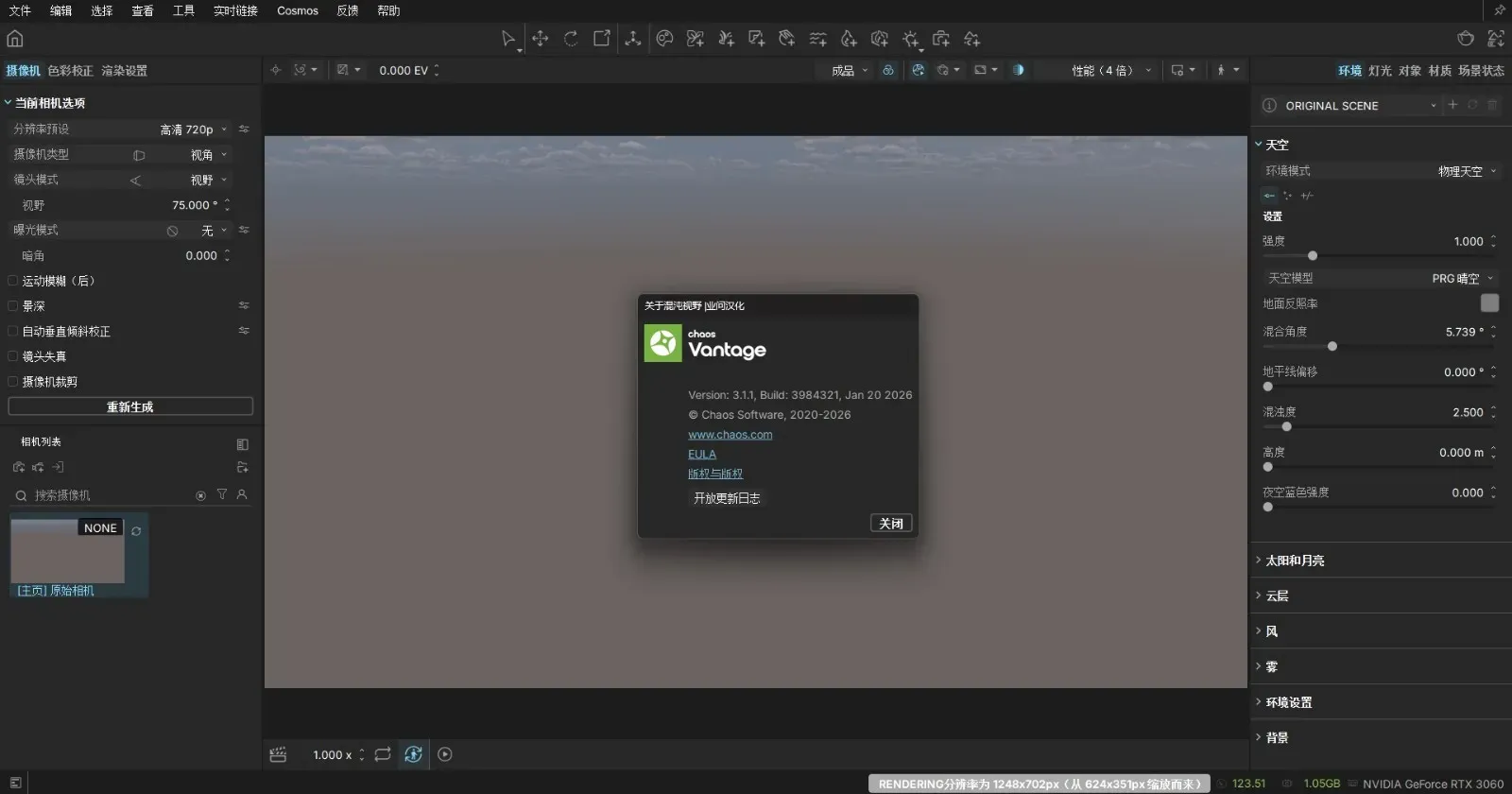Switch to the 色彩校正 tab
Screen dimensions: 1512x794
[x=71, y=71]
